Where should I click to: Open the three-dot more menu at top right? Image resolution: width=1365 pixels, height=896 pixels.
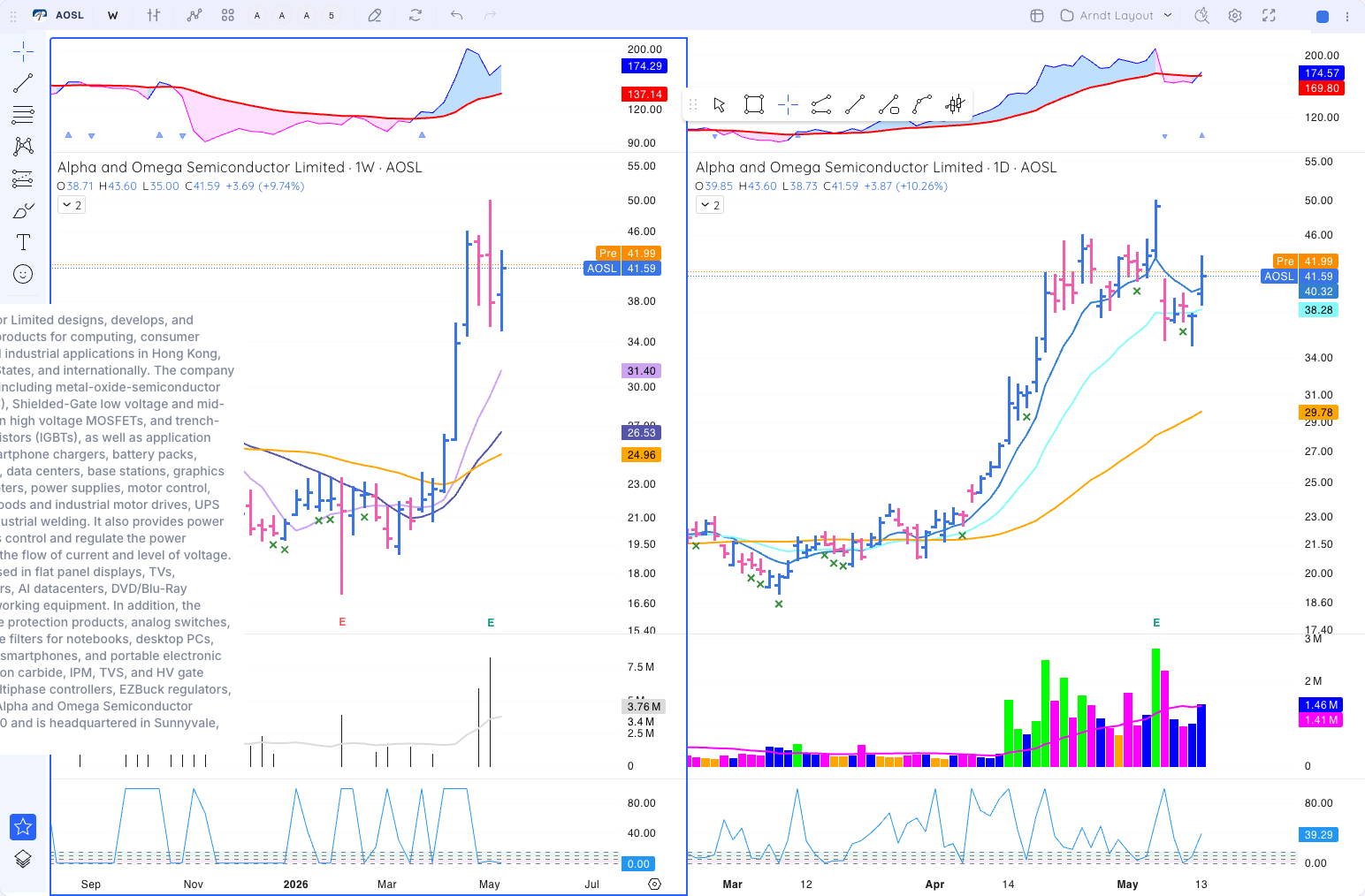[x=1347, y=16]
